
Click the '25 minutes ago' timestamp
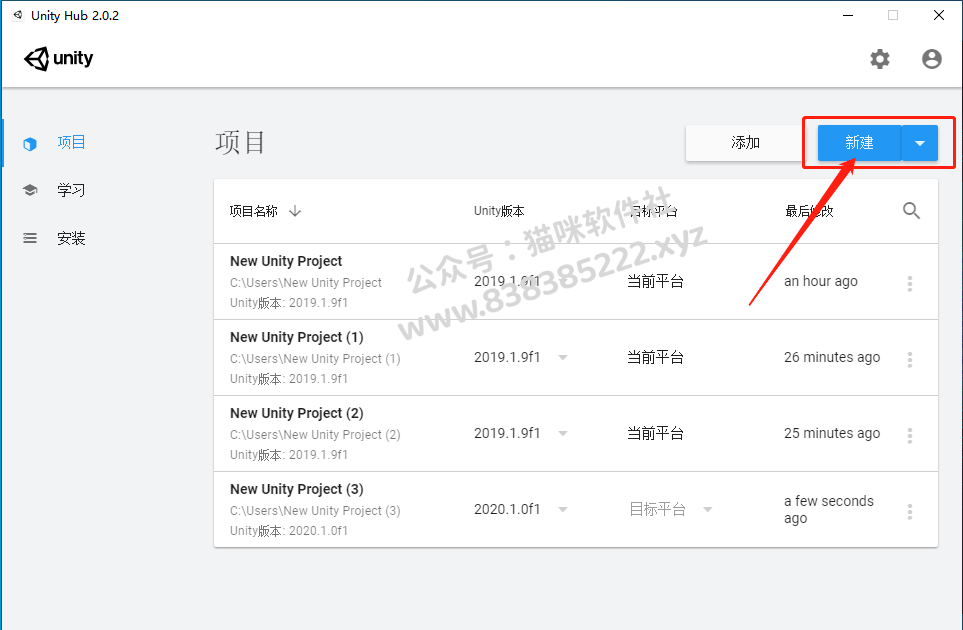coord(832,434)
